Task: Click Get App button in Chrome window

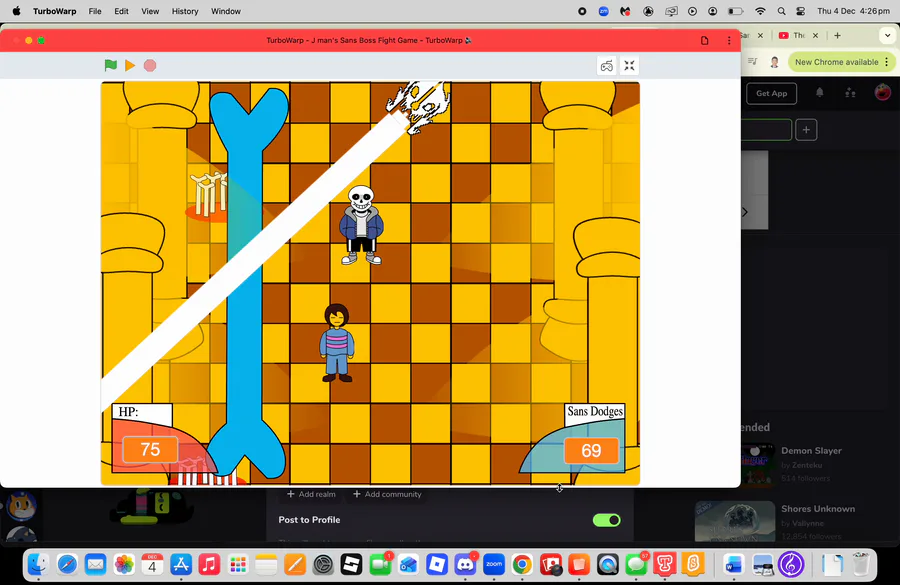Action: pos(771,94)
